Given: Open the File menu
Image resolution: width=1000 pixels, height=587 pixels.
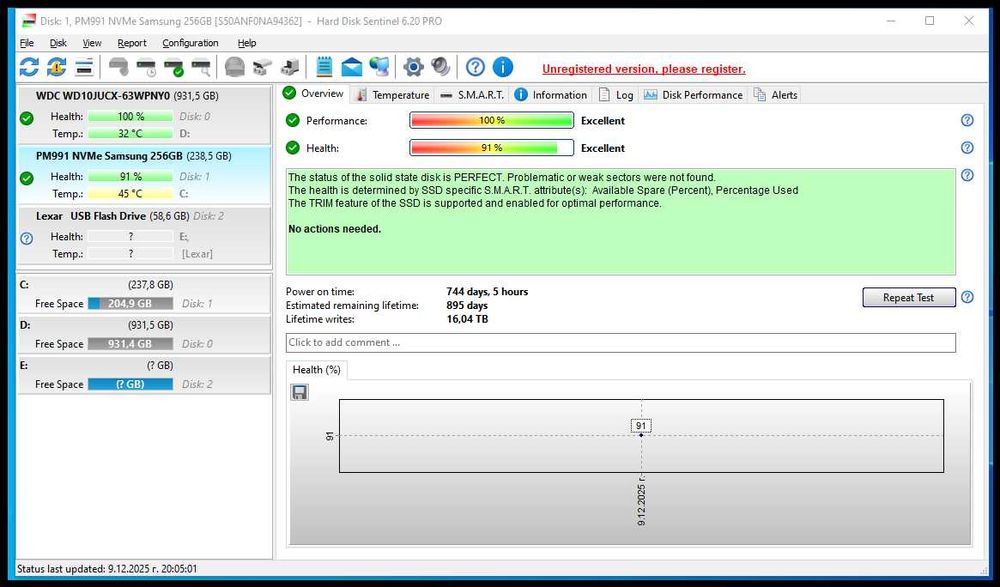Looking at the screenshot, I should coord(27,43).
